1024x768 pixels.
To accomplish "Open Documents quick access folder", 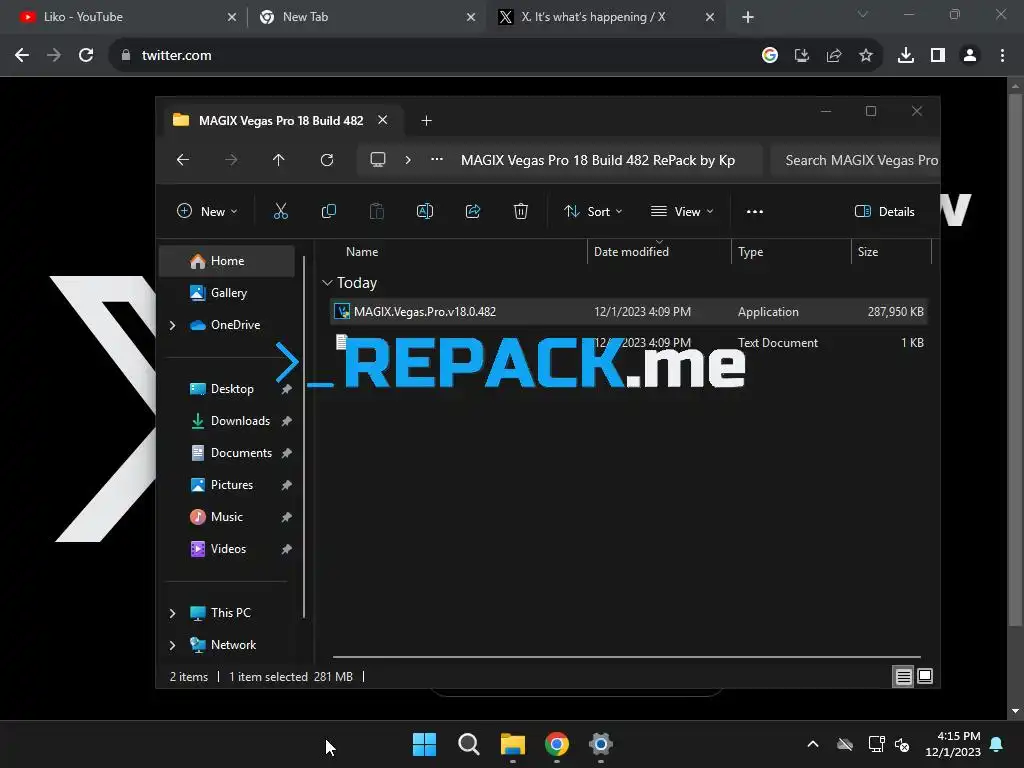I will 227,453.
